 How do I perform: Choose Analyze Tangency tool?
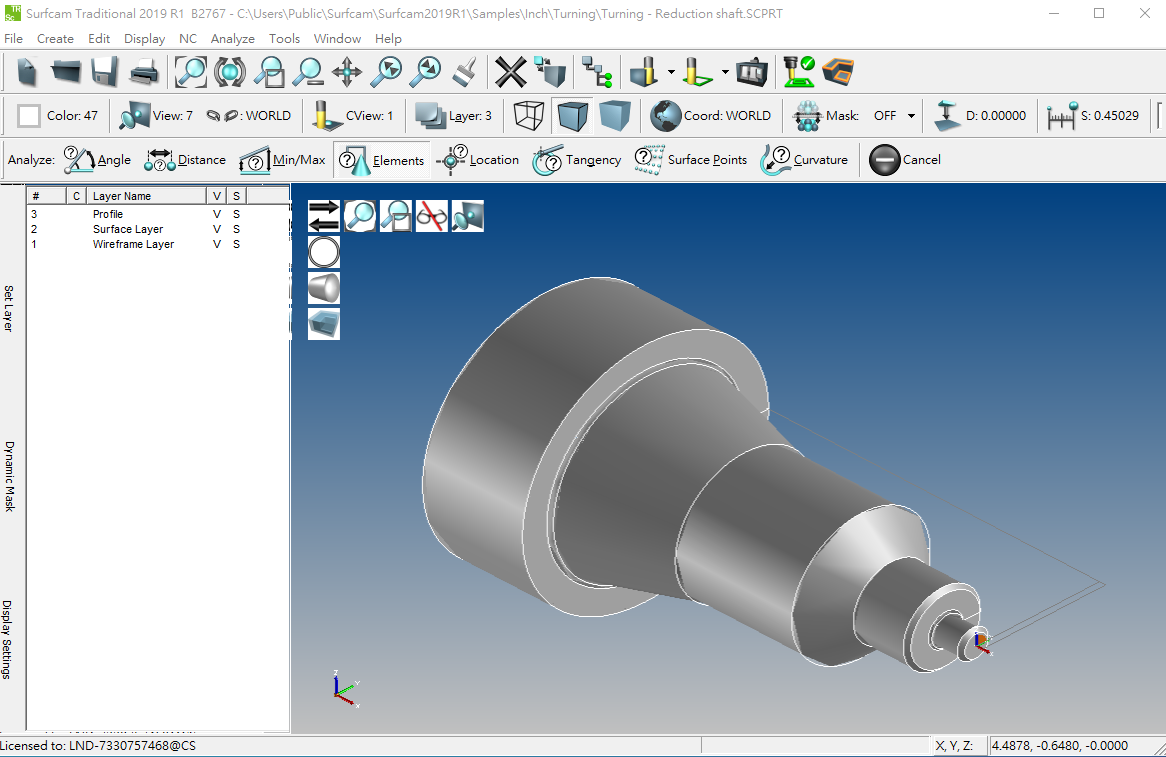click(577, 160)
